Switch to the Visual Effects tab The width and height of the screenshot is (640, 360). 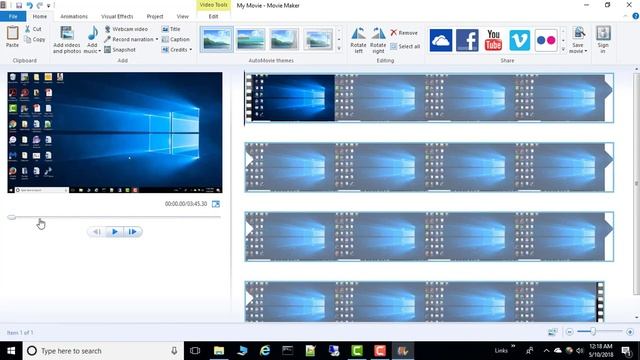pyautogui.click(x=117, y=16)
